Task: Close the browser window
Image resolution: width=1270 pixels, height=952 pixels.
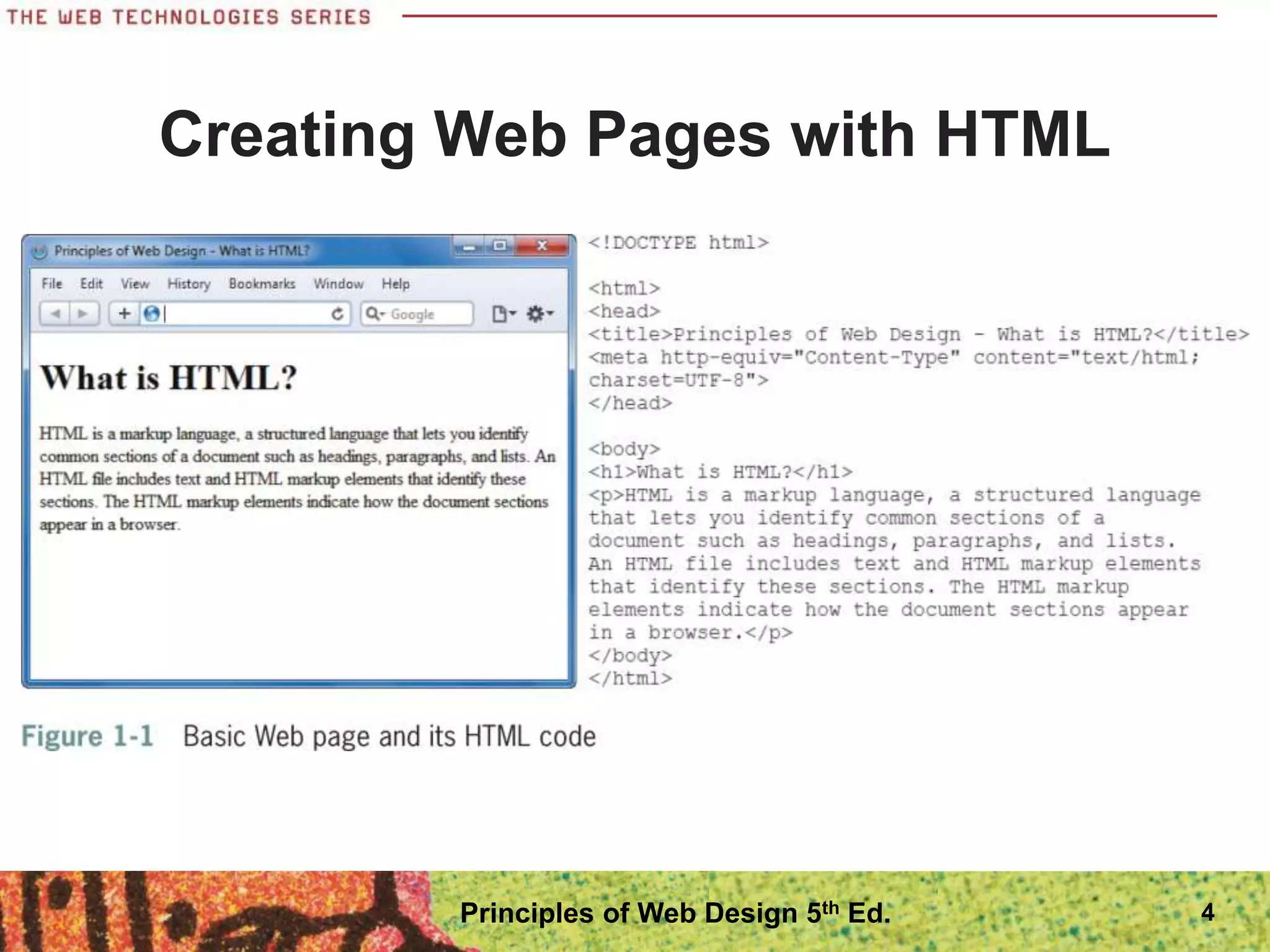Action: pos(541,246)
